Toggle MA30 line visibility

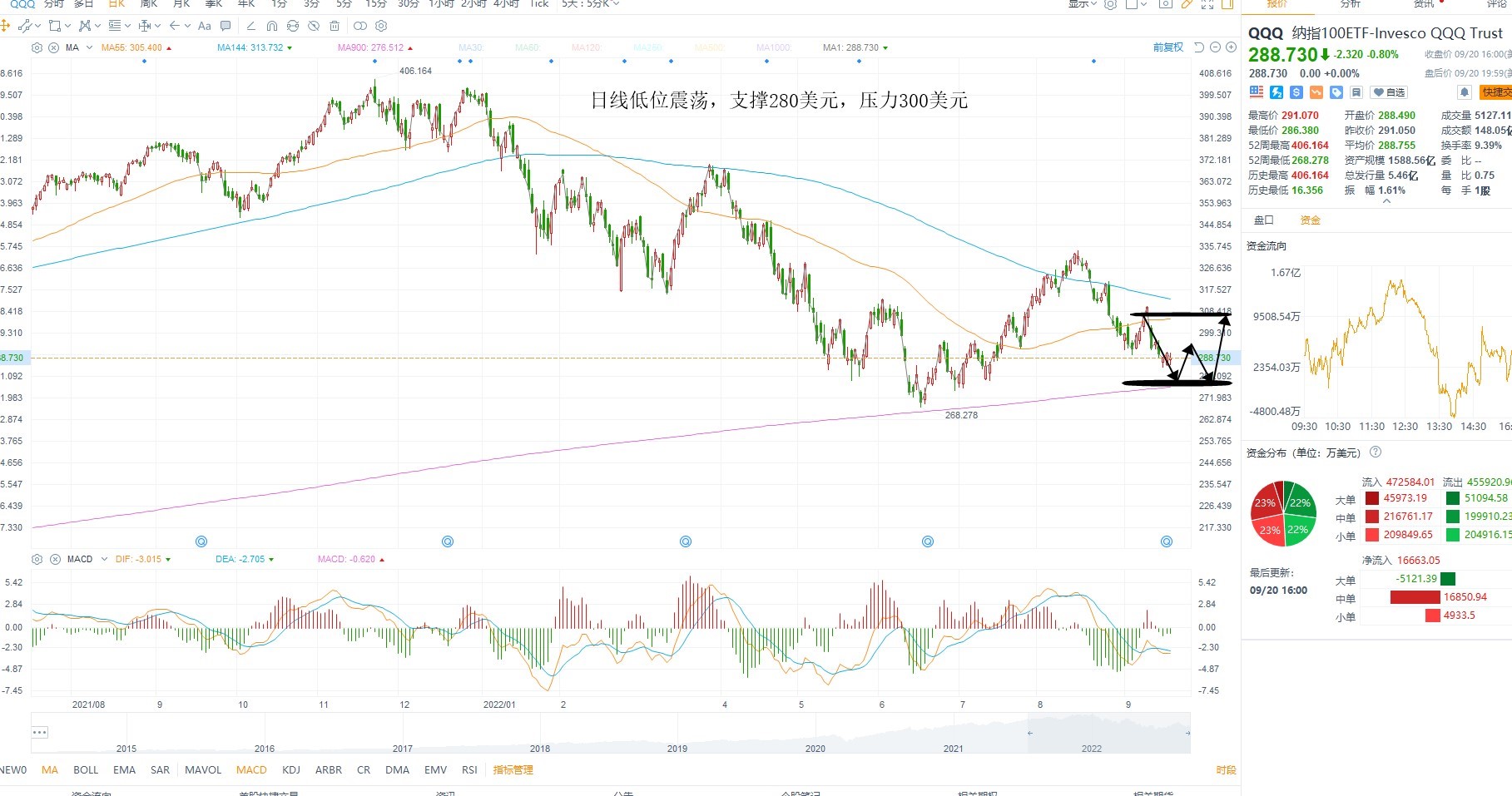point(470,47)
